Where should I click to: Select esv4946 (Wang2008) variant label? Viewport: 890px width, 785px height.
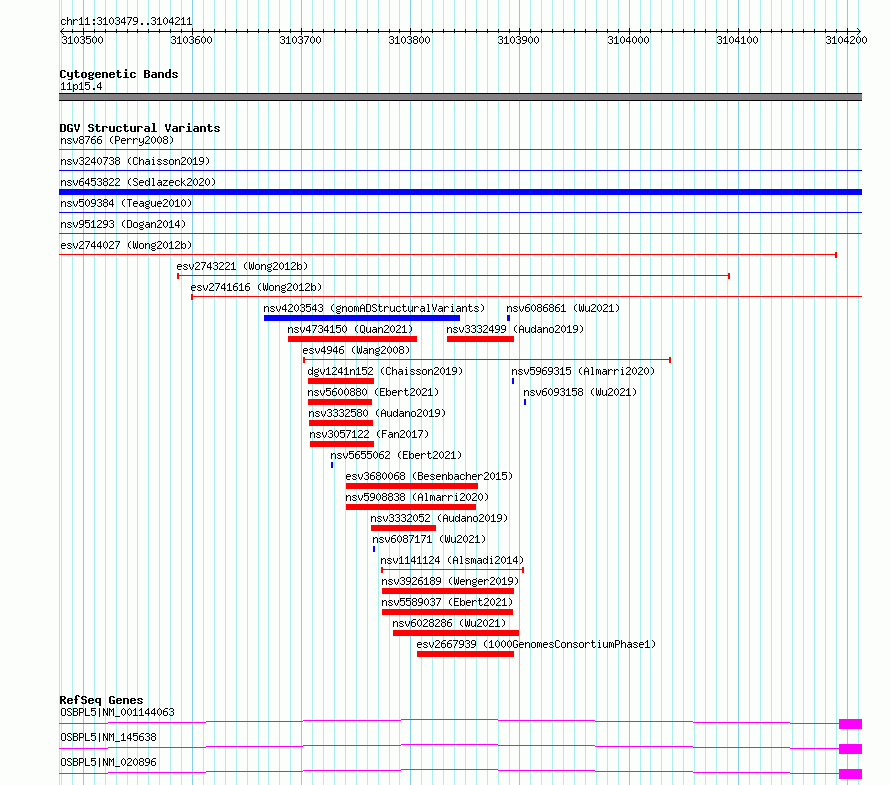point(356,350)
